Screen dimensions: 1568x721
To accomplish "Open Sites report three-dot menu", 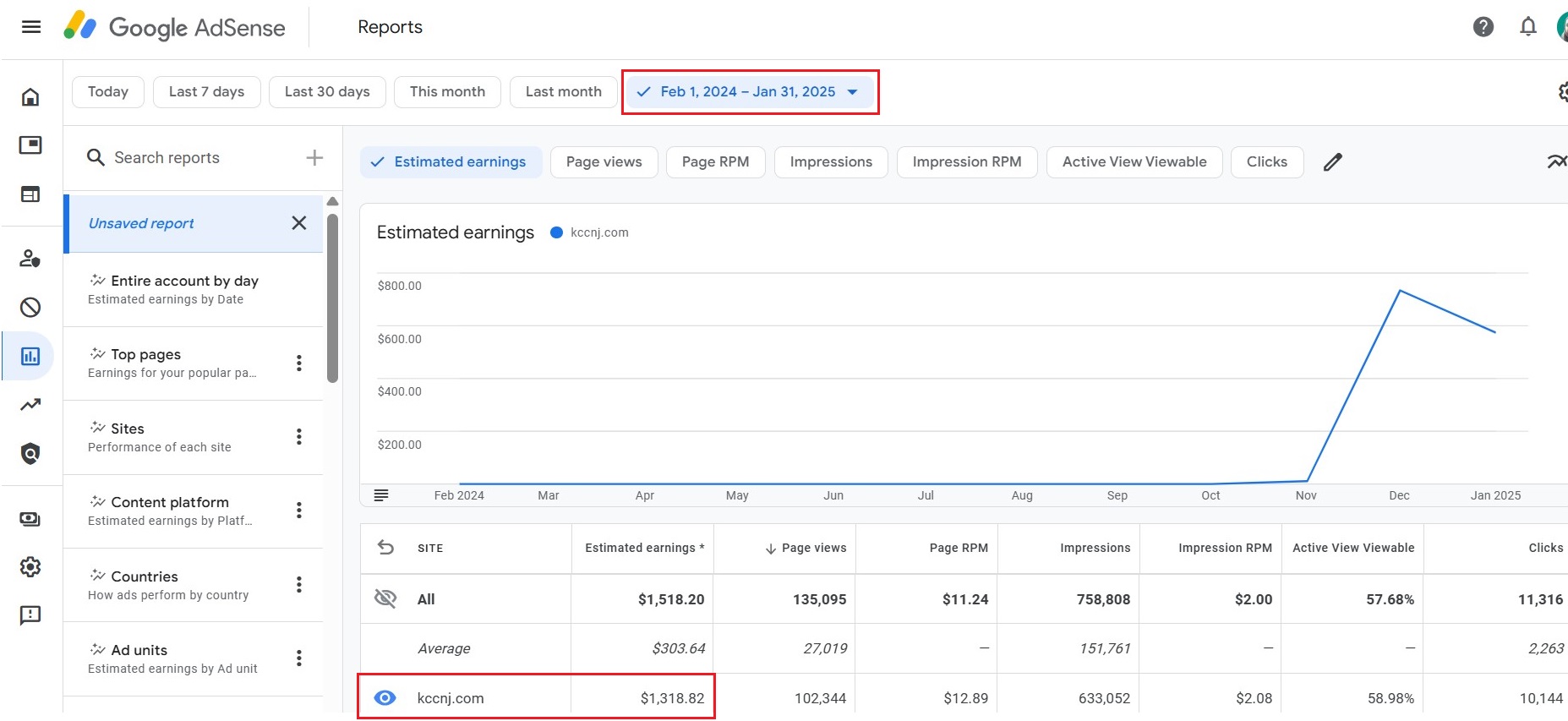I will click(x=298, y=437).
